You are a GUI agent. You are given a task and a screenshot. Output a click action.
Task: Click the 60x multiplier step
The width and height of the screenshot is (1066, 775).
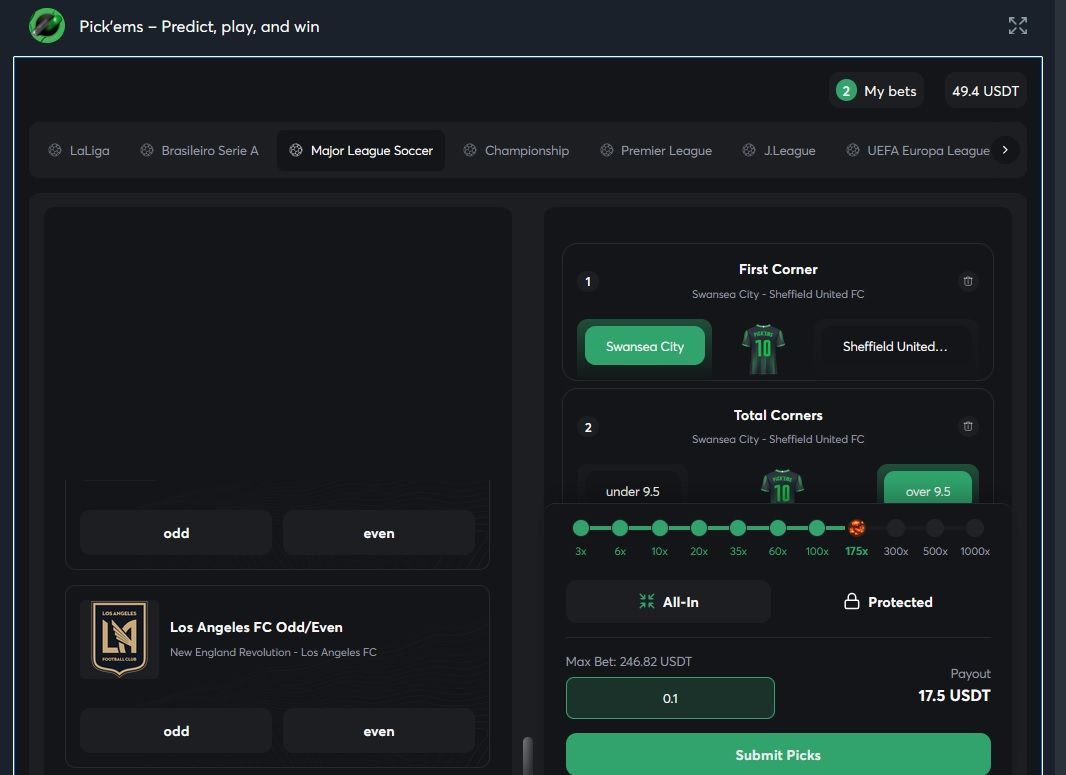778,528
